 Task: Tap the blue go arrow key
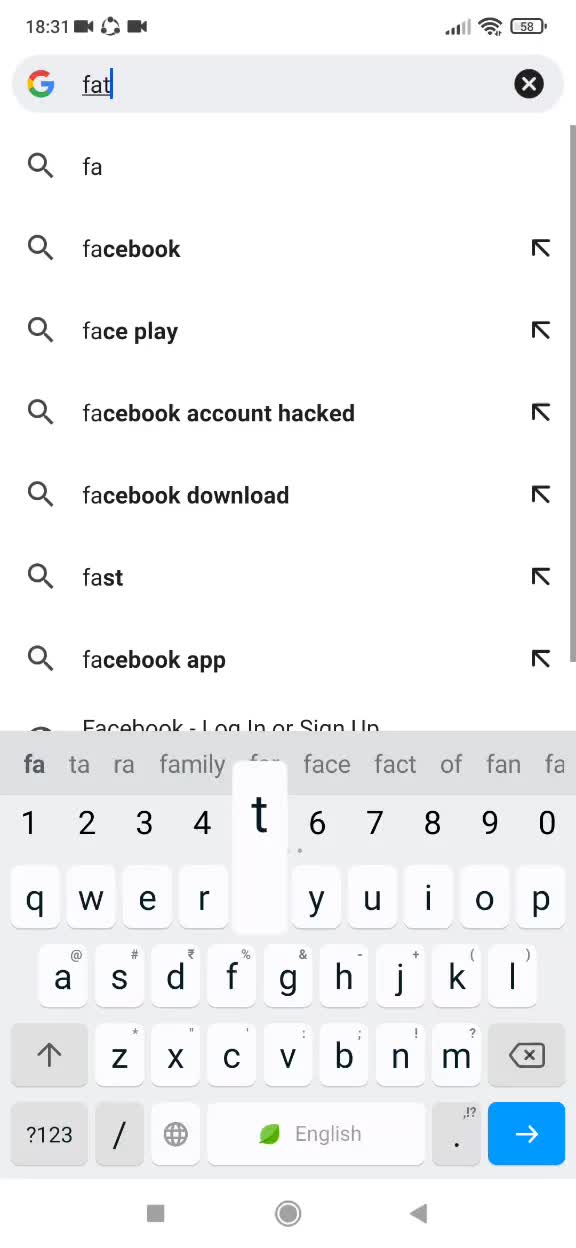(x=526, y=1134)
